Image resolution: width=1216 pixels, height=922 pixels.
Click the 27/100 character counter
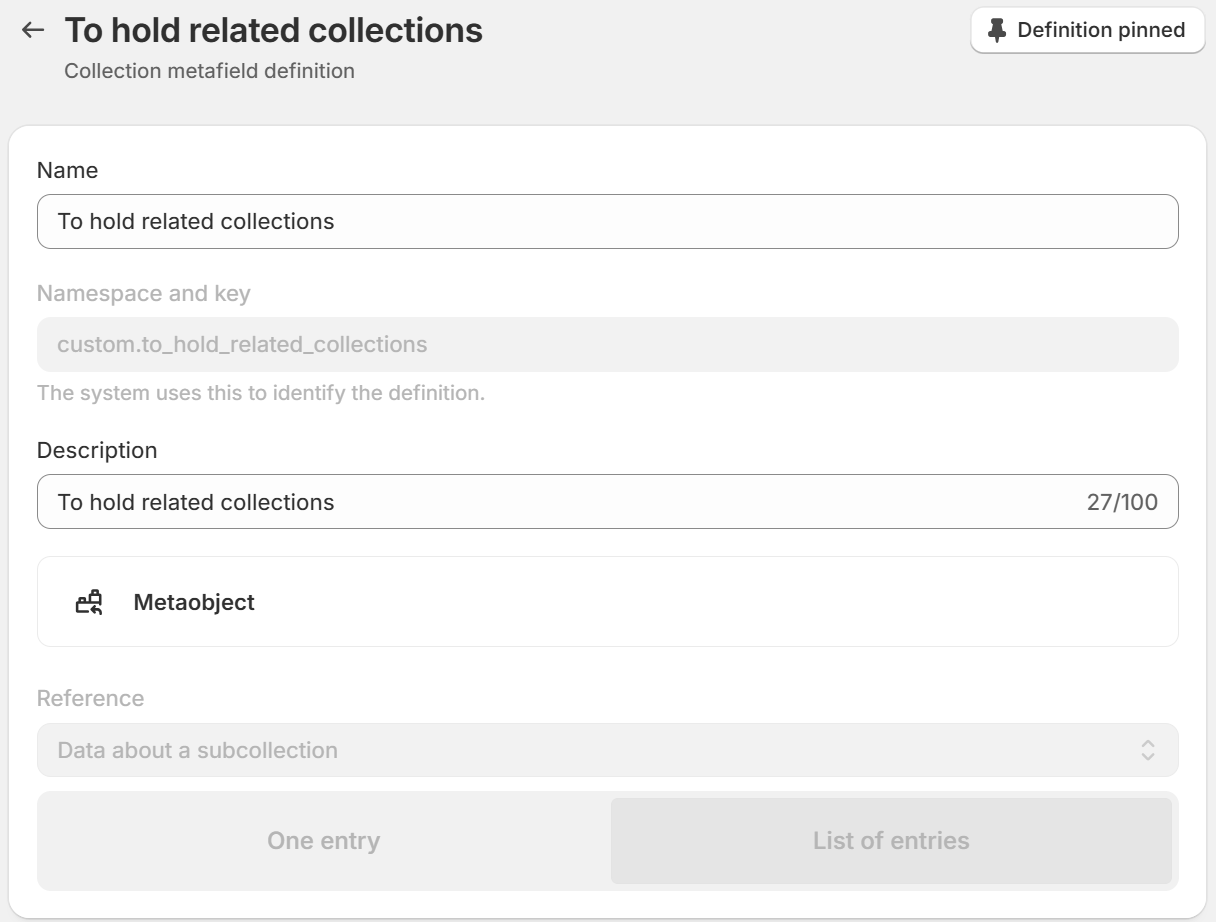click(x=1122, y=502)
